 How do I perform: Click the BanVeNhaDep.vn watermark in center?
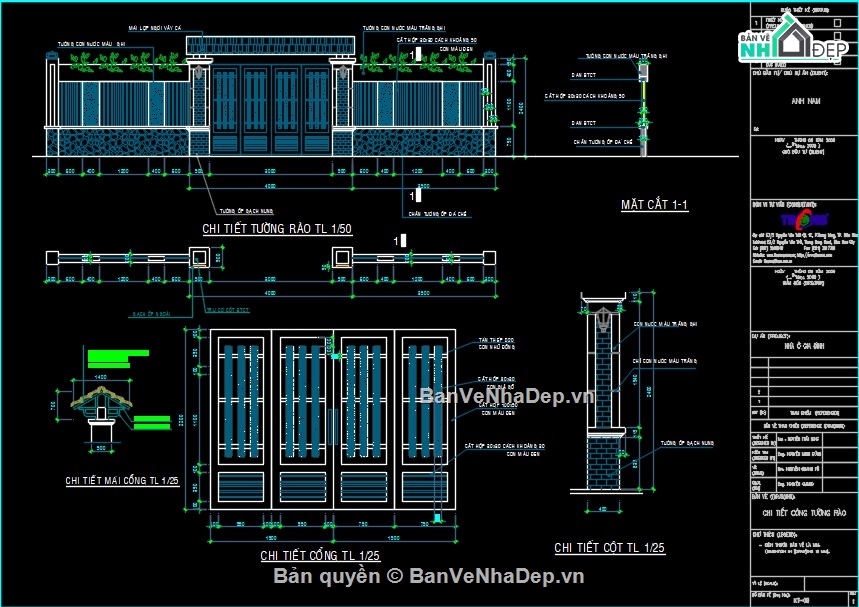tap(506, 396)
